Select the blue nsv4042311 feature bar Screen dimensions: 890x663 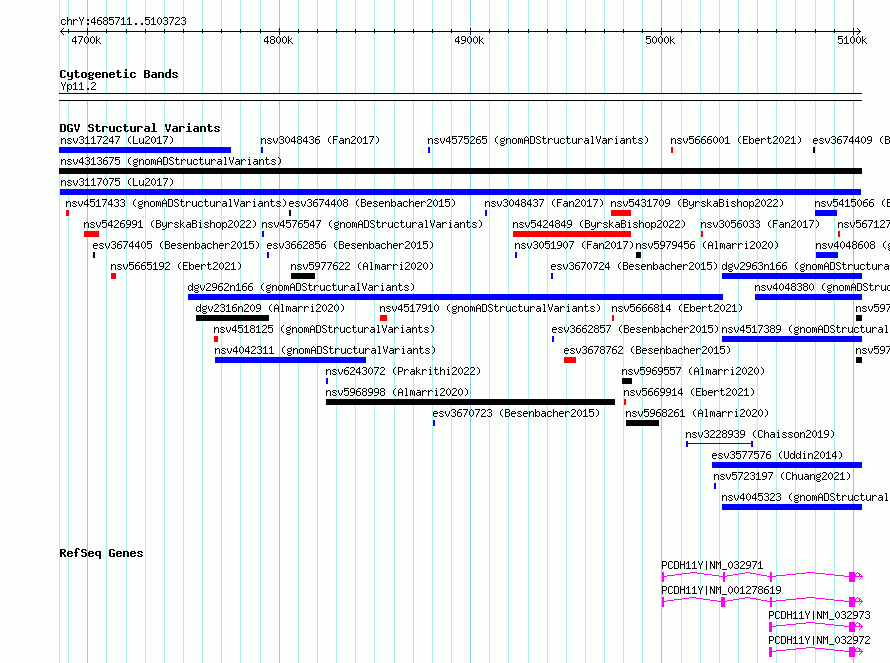(x=291, y=360)
